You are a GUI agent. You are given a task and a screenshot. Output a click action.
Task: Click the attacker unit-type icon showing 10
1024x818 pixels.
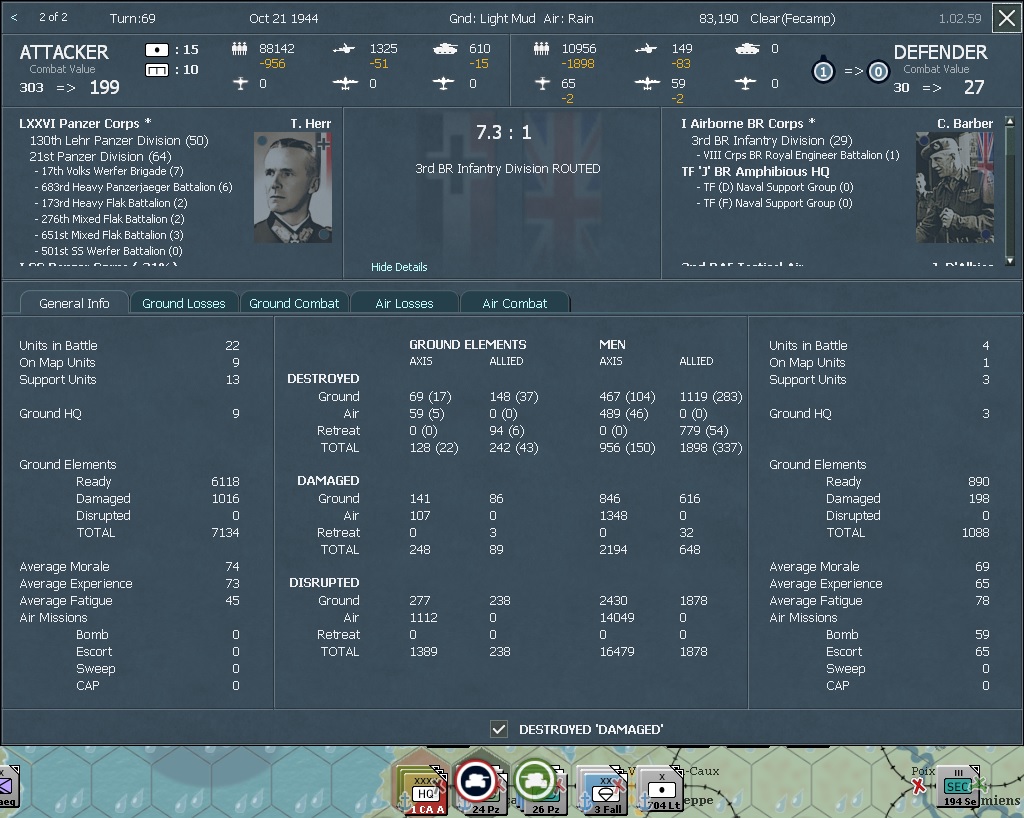point(157,70)
